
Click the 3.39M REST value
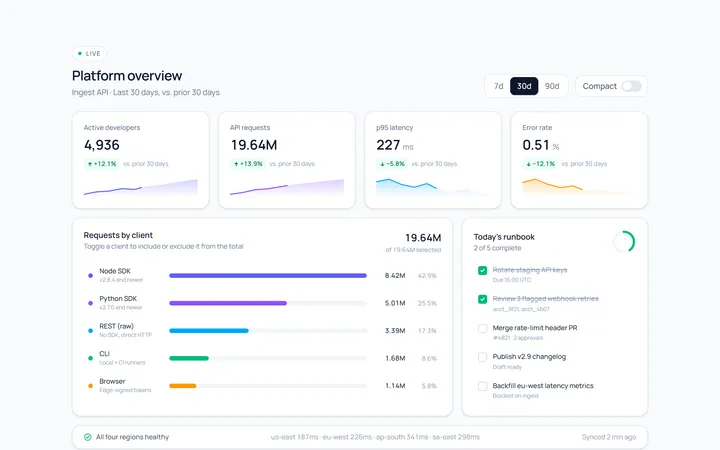395,331
